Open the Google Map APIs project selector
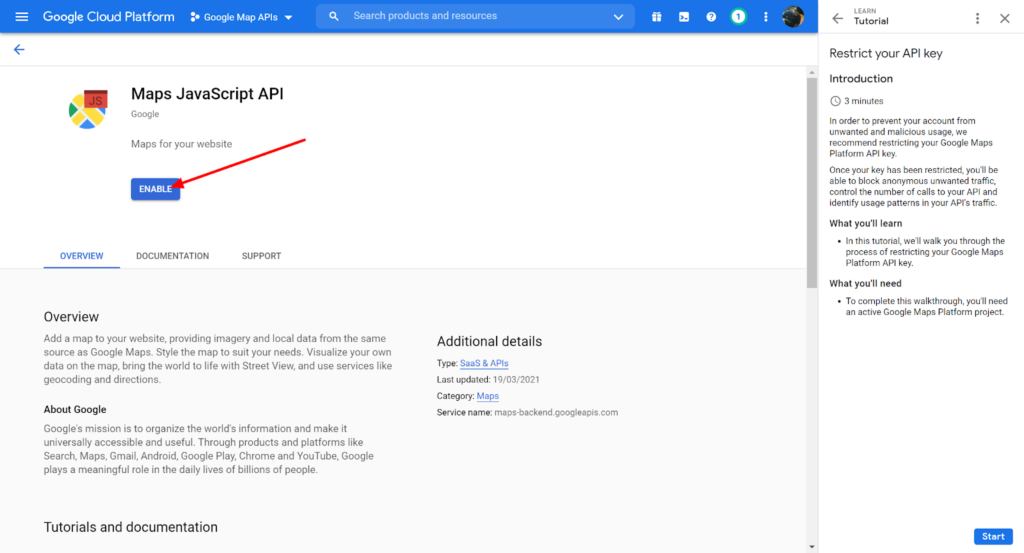This screenshot has width=1024, height=553. [x=241, y=17]
